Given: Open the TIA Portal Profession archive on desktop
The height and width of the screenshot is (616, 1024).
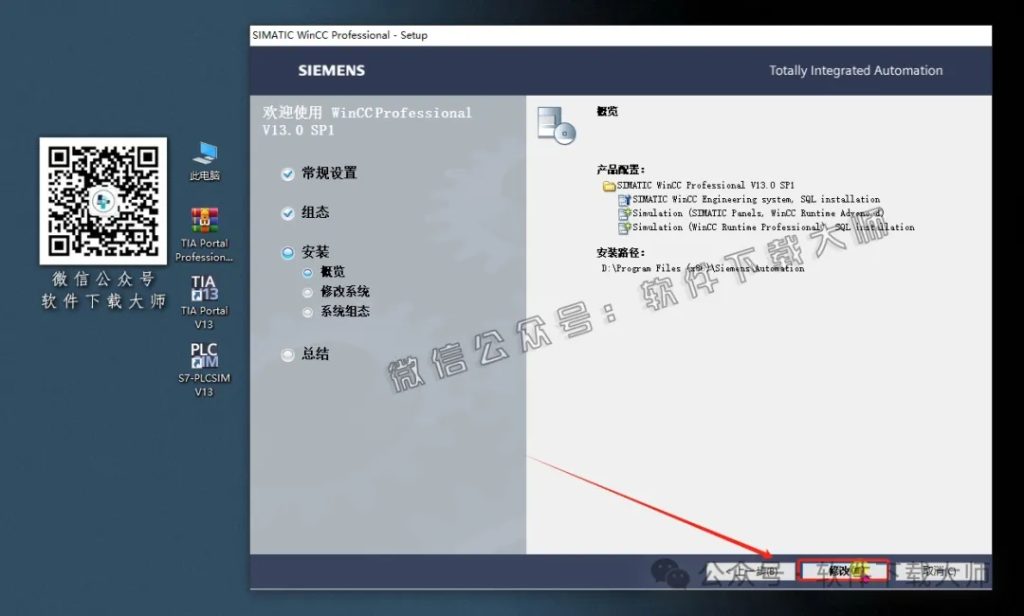Looking at the screenshot, I should (204, 218).
